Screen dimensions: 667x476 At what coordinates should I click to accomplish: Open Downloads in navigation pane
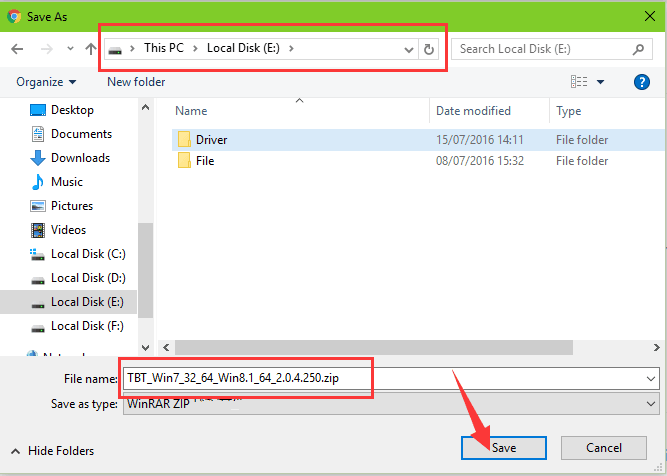(80, 158)
